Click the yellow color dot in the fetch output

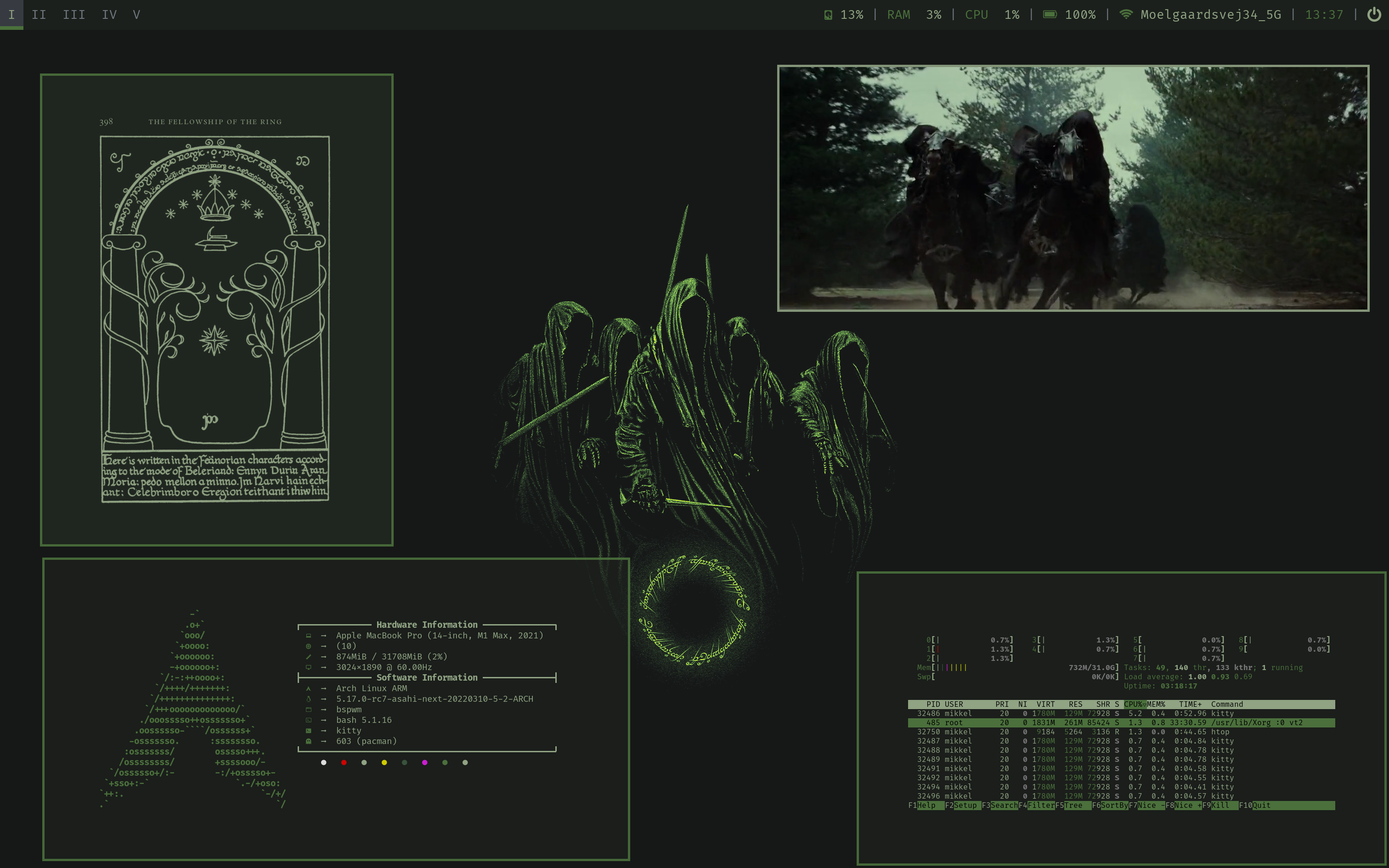384,762
